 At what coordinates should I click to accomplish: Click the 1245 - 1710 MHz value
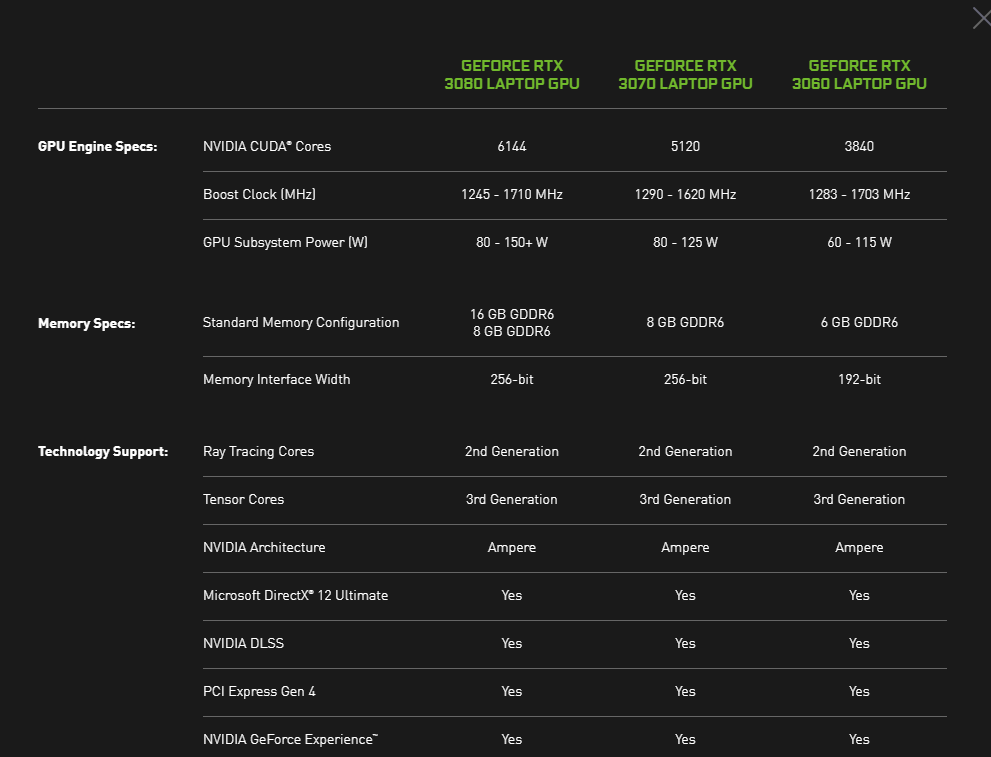tap(512, 194)
